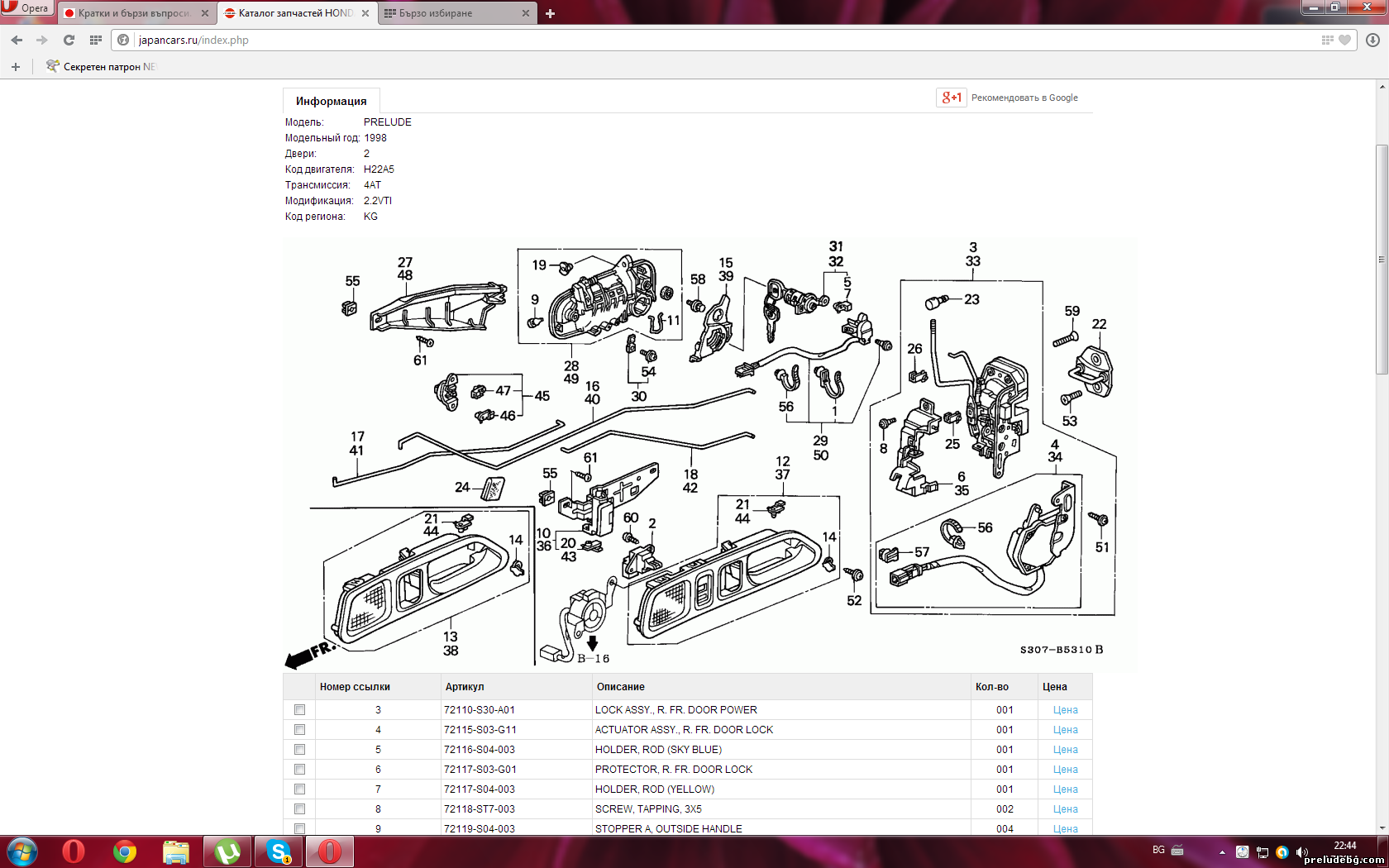Image resolution: width=1389 pixels, height=868 pixels.
Task: Click the Google +1 button
Action: 952,98
